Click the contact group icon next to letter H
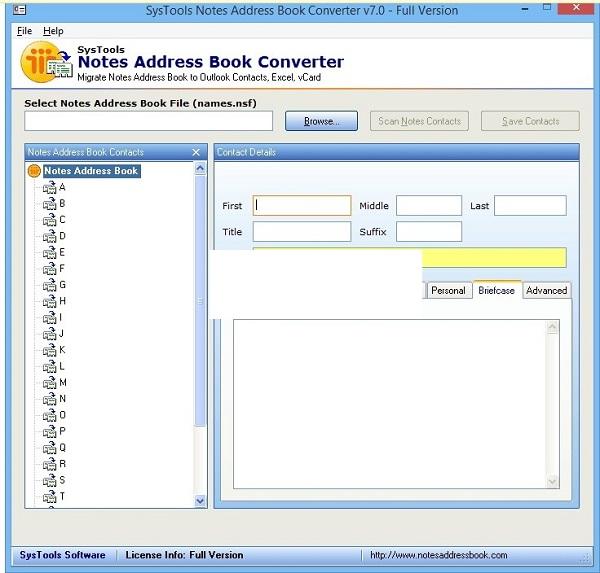600x573 pixels. pyautogui.click(x=49, y=302)
